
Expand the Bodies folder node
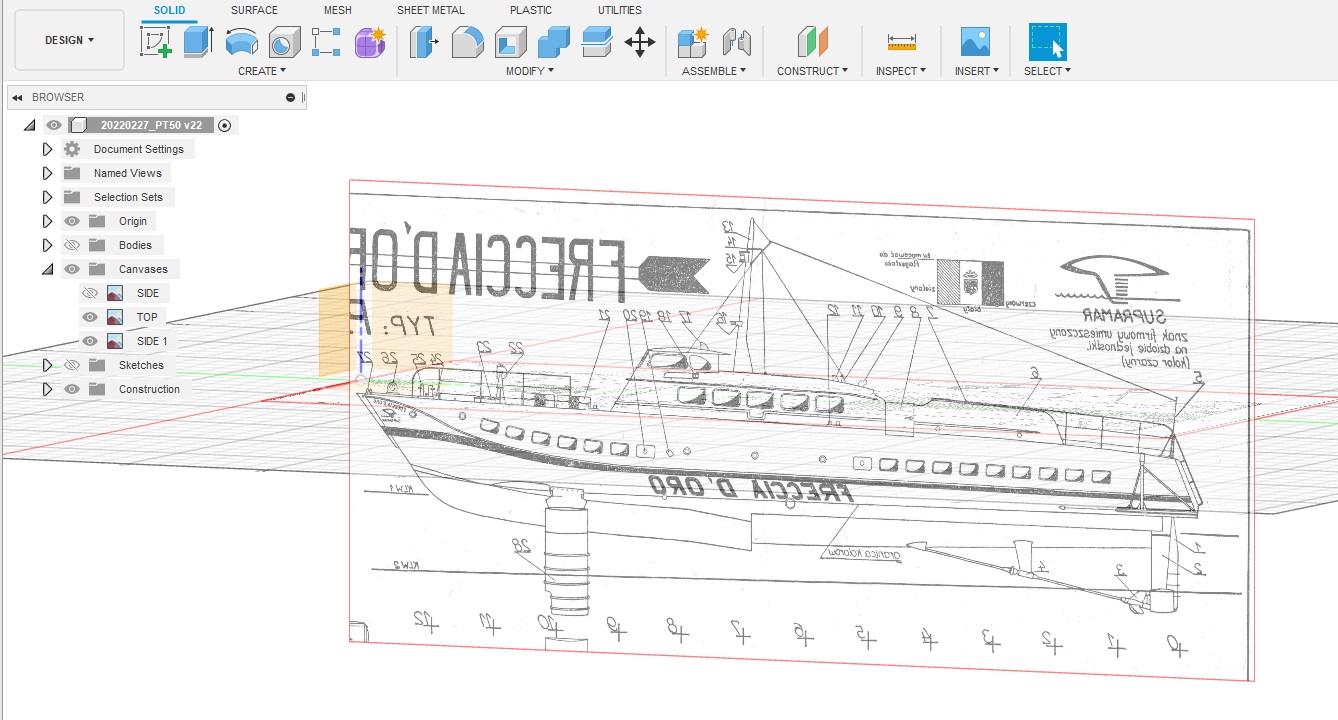47,245
